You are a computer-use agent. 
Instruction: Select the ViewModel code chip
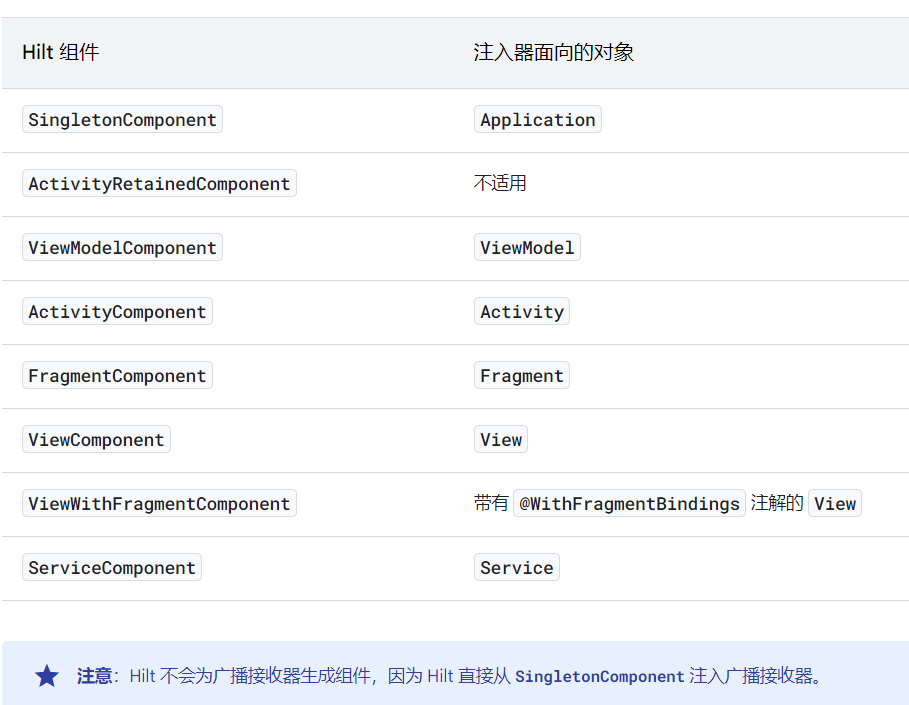point(527,247)
